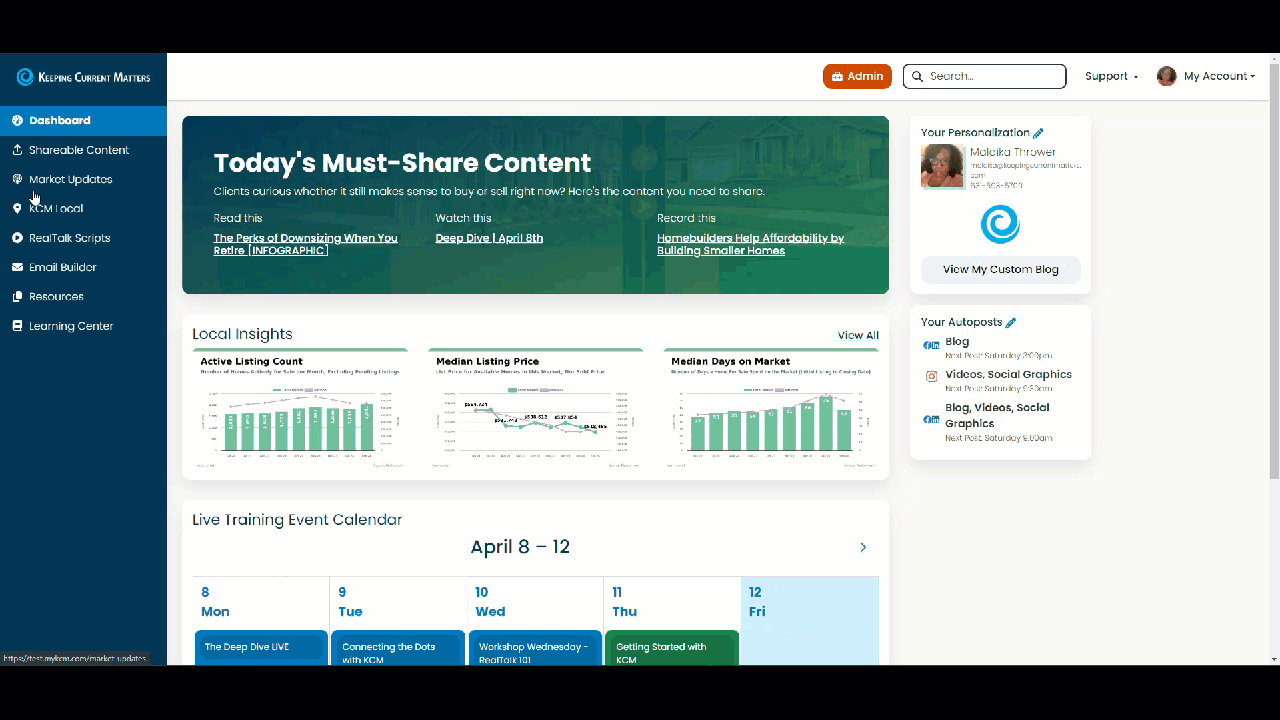This screenshot has width=1280, height=720.
Task: Click the scrollbar down arrow
Action: click(x=1273, y=659)
